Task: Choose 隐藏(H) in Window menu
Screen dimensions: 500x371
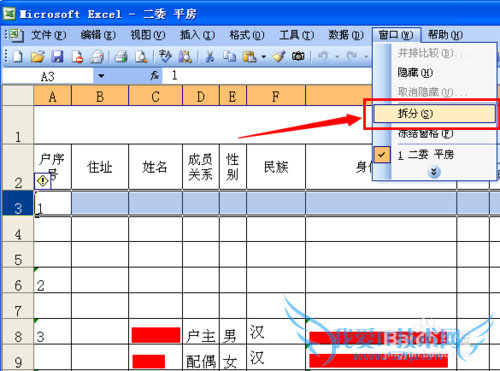Action: (x=434, y=72)
